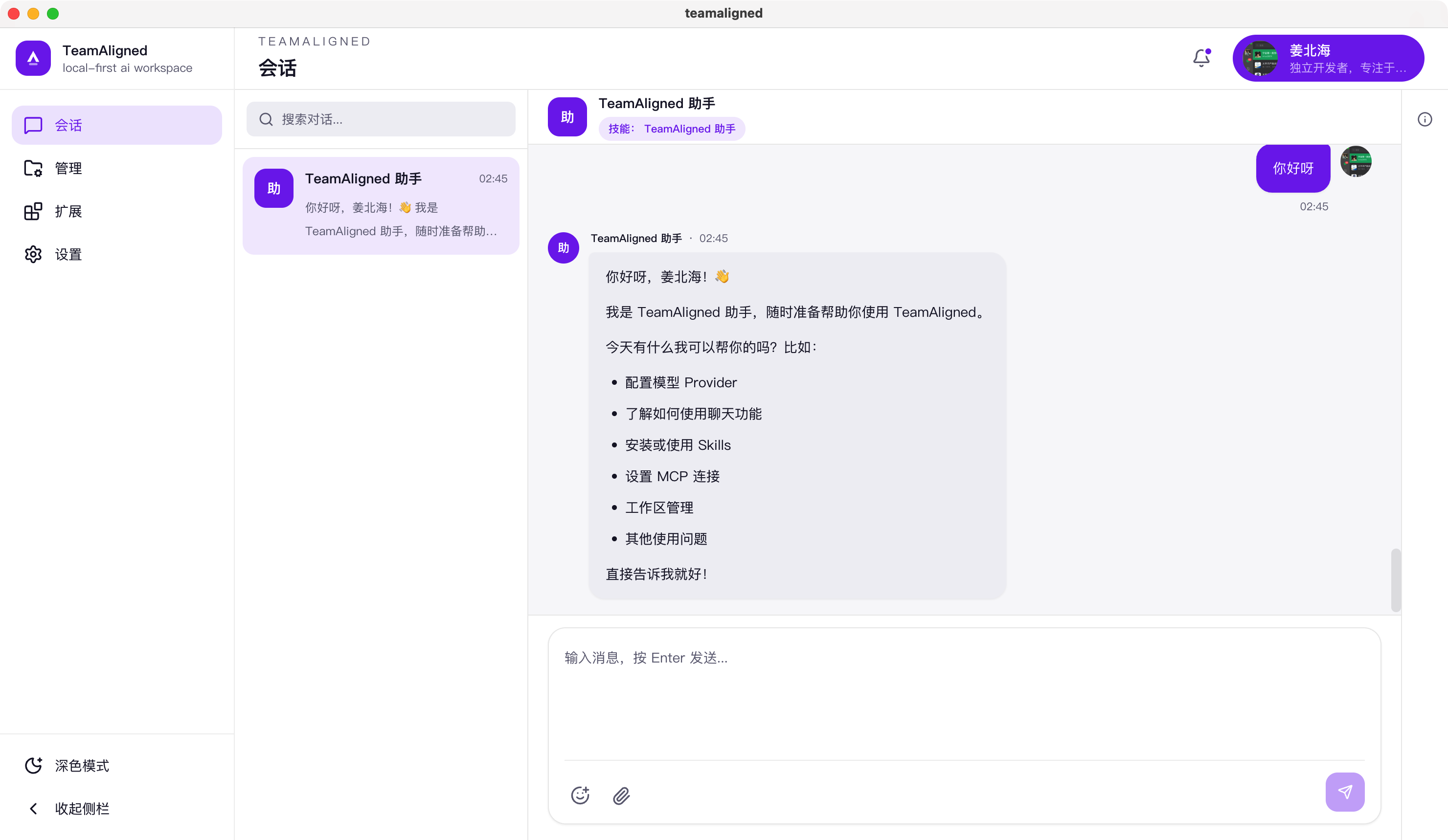
Task: Click the TeamAligned logo icon
Action: coord(33,58)
